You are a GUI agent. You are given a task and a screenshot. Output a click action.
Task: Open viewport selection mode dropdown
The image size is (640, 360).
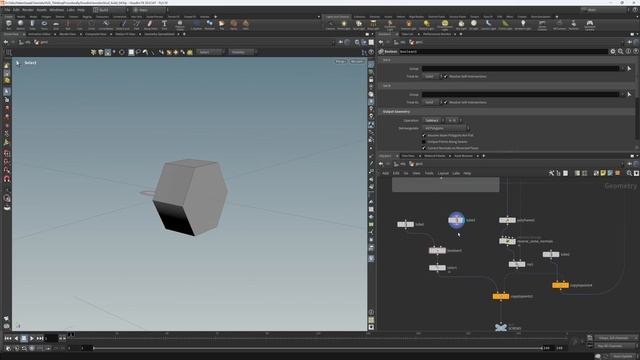210,52
